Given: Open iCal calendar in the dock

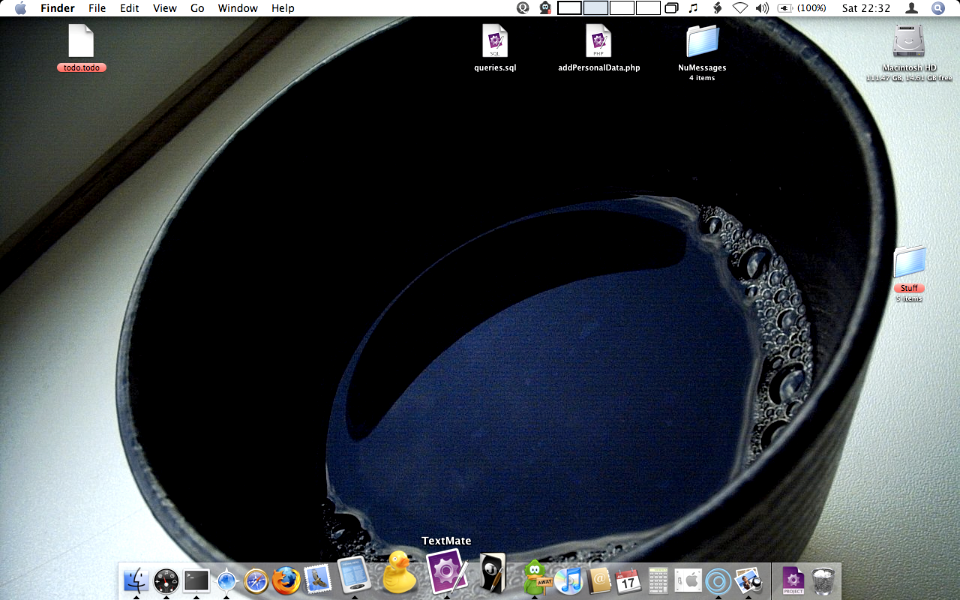Looking at the screenshot, I should pos(628,580).
